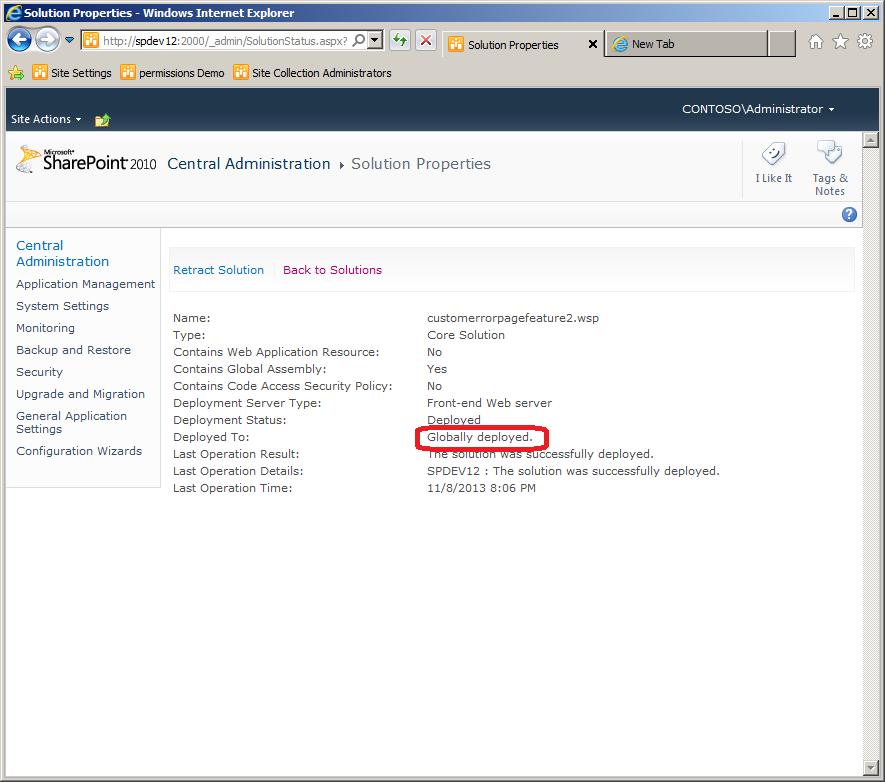Click the Retract Solution link

tap(218, 270)
